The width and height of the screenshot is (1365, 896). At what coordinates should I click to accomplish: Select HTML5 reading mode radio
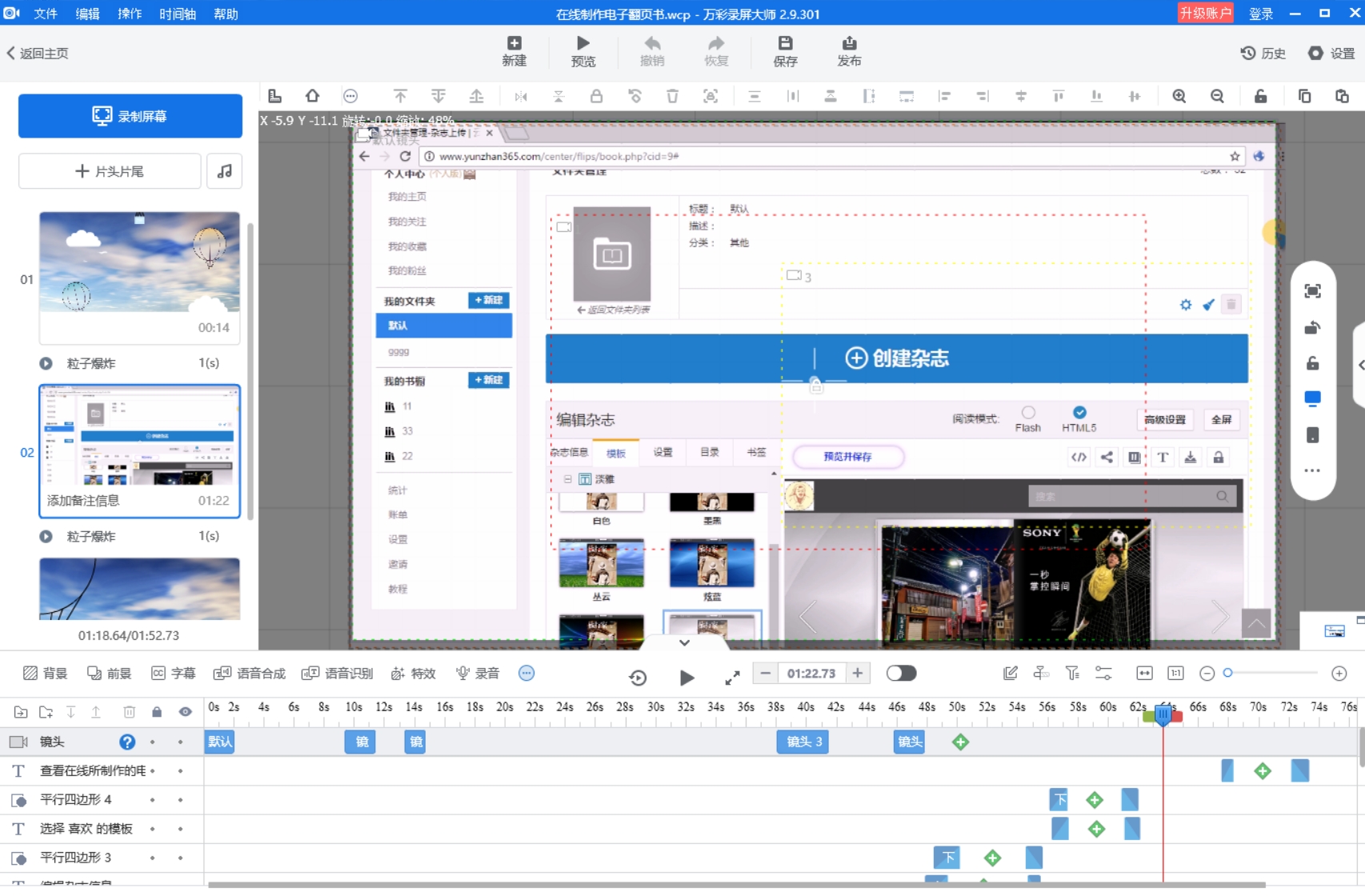[1079, 412]
